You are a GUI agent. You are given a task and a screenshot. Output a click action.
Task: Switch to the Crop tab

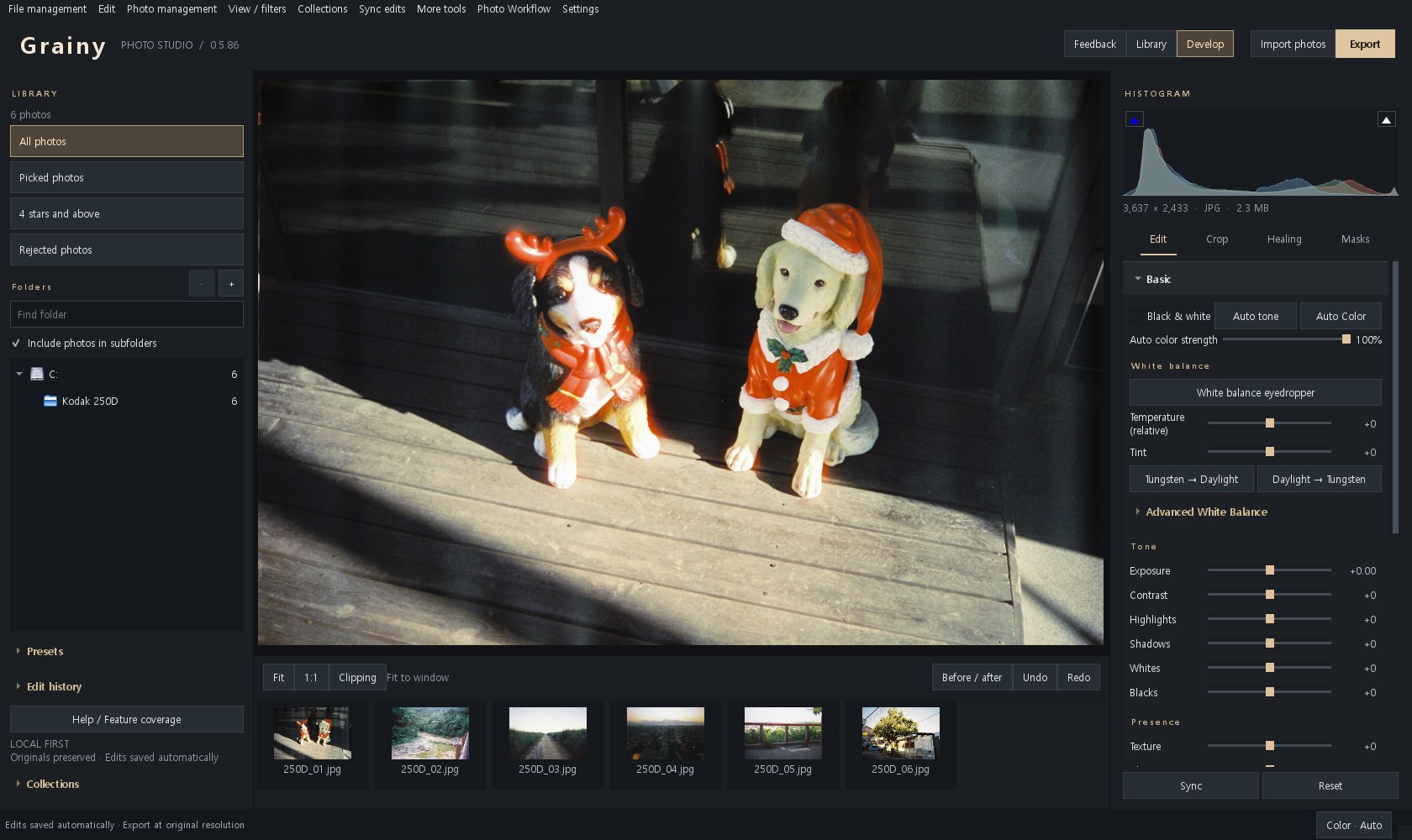click(1217, 239)
